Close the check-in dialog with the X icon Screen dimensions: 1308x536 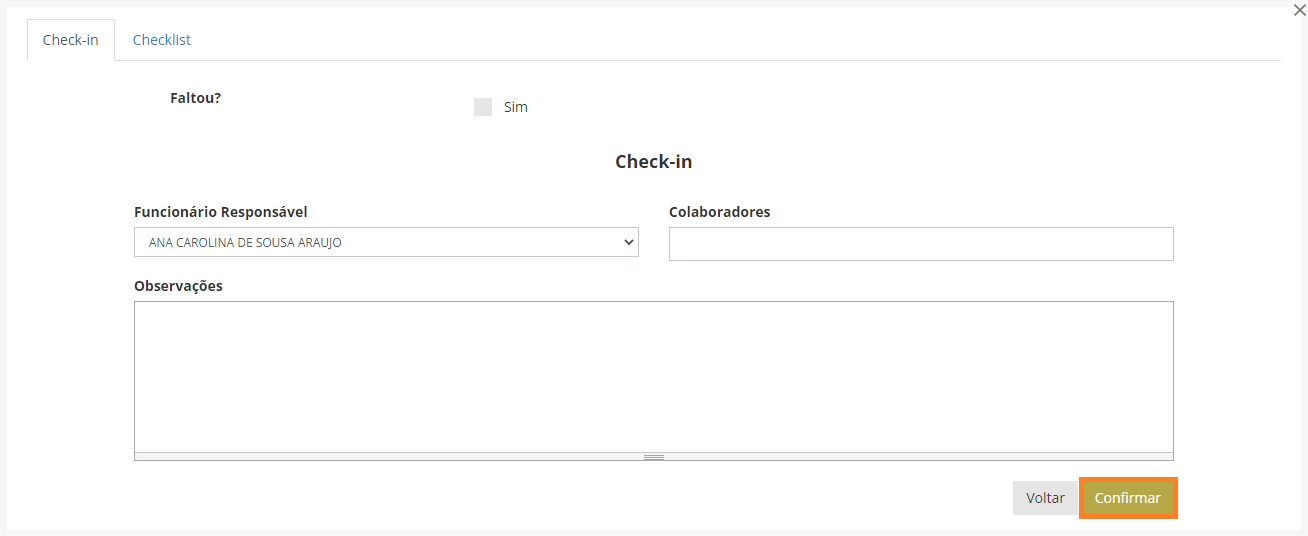(1299, 11)
